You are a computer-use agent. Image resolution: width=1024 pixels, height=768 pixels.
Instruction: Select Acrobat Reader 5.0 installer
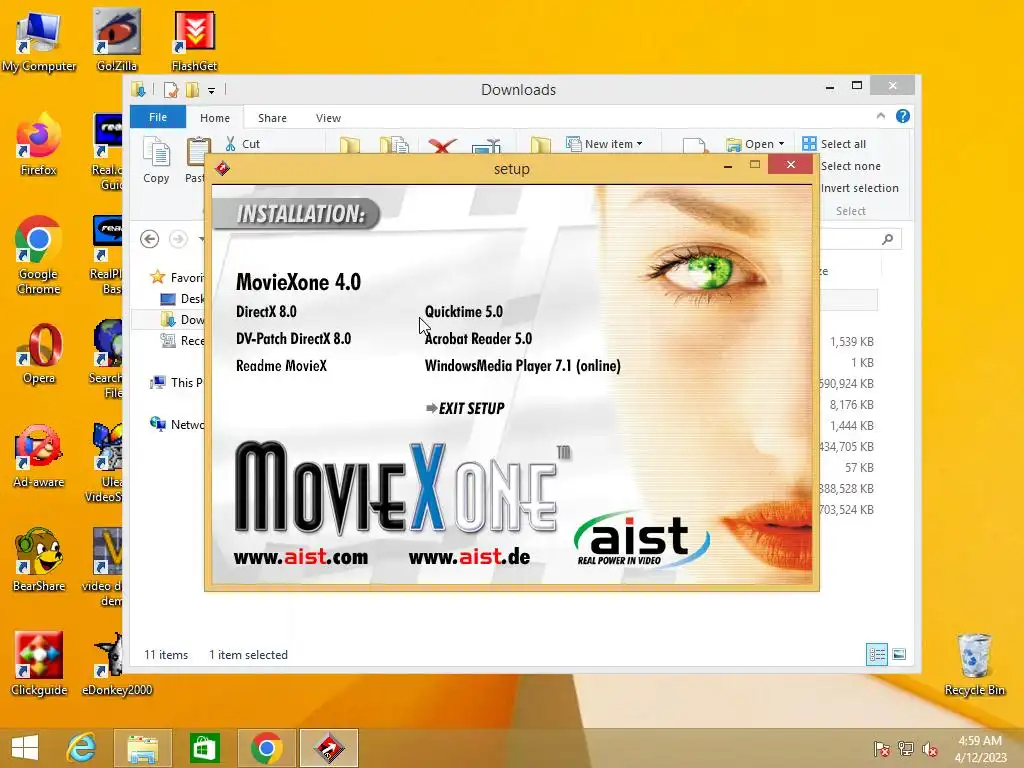[478, 338]
